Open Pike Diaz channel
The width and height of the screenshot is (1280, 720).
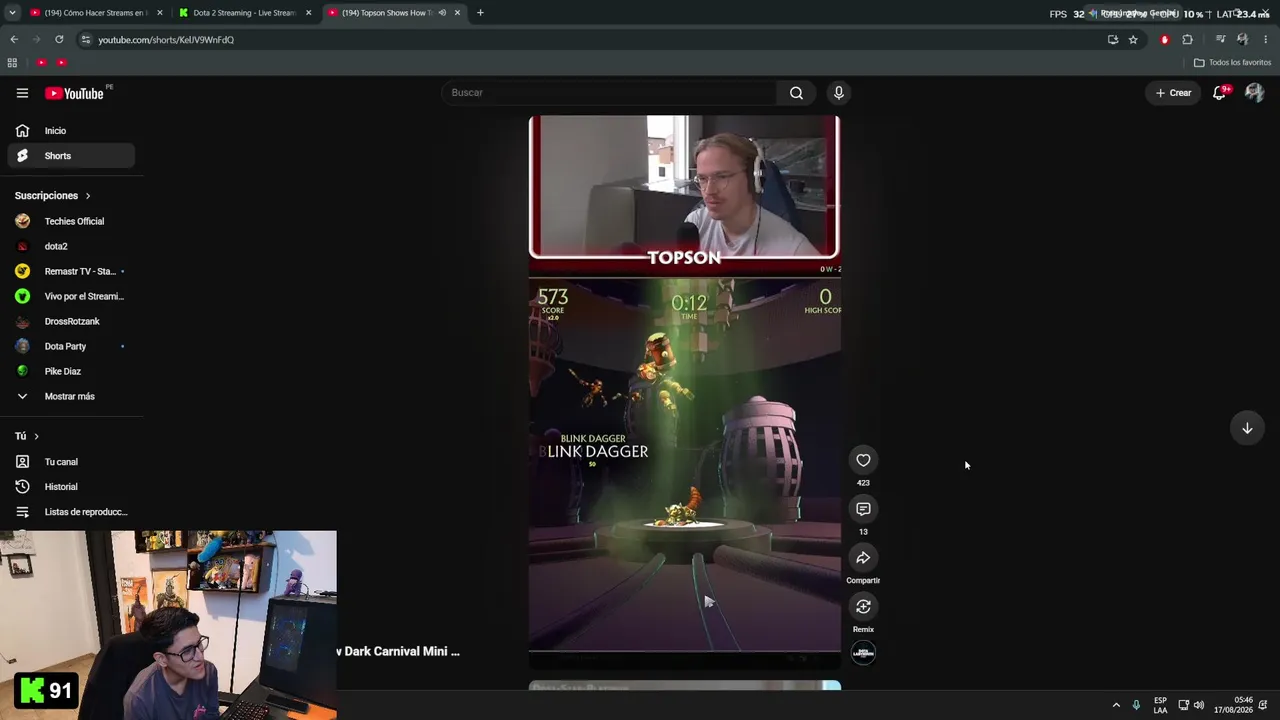tap(71, 371)
